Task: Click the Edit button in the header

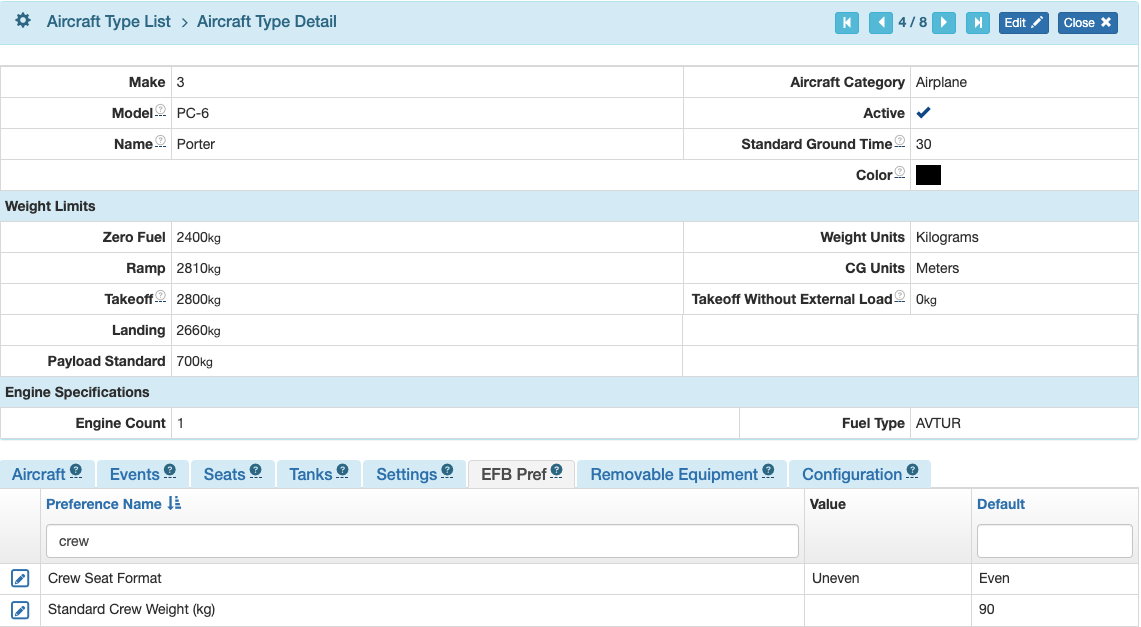Action: (1023, 22)
